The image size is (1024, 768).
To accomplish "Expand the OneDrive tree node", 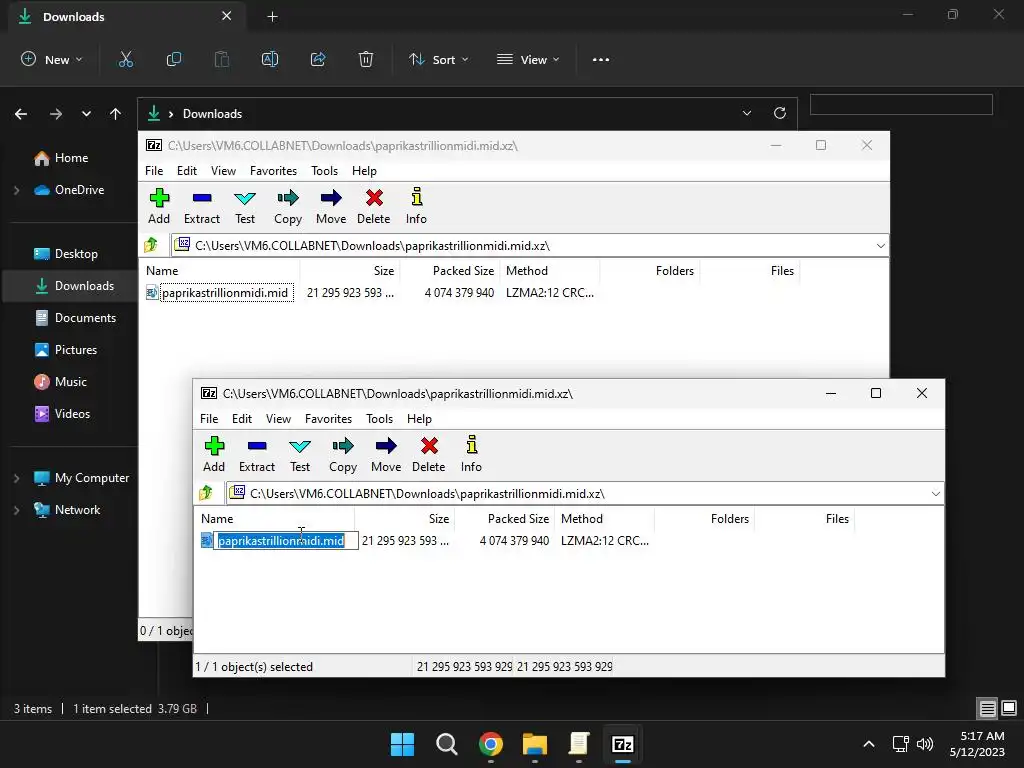I will pos(17,190).
